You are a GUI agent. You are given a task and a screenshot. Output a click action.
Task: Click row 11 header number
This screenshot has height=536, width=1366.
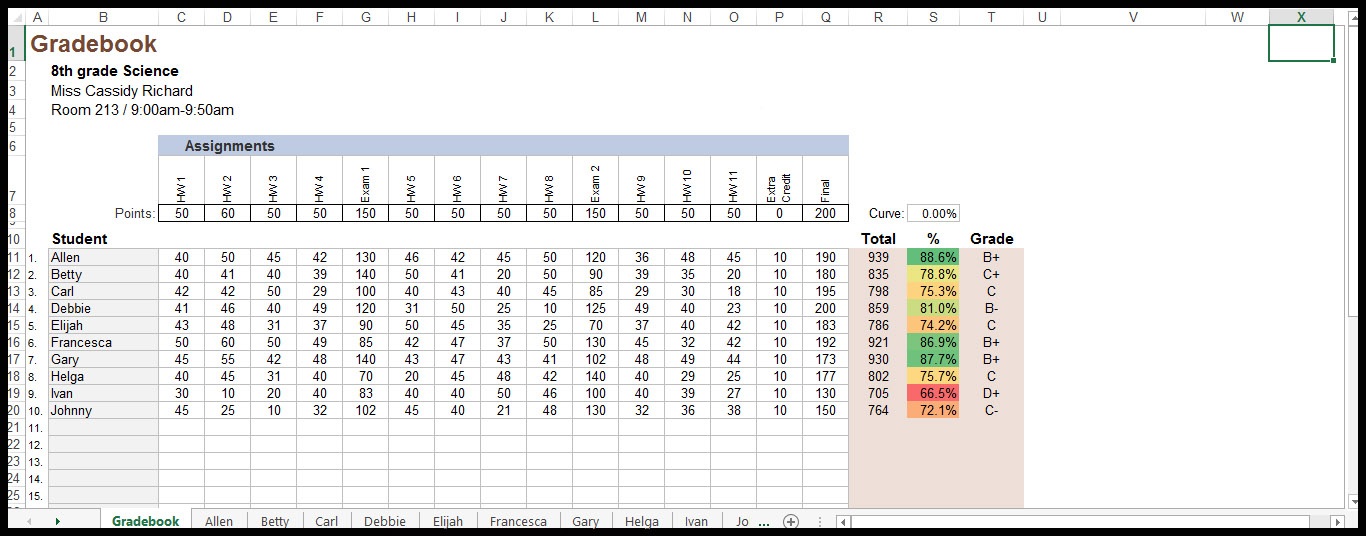point(14,257)
